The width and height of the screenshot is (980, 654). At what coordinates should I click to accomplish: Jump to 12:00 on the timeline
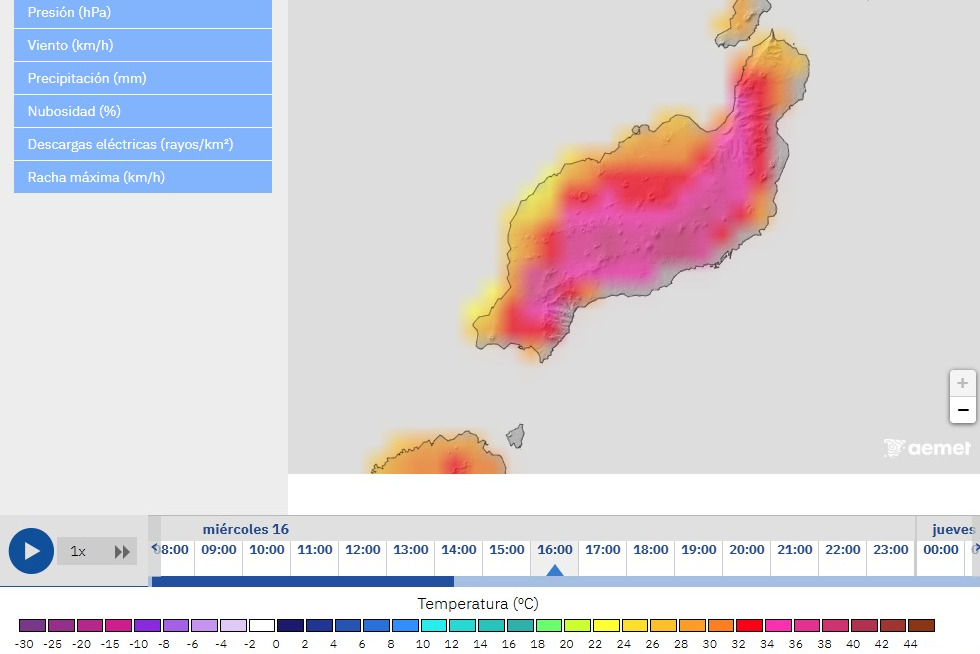click(x=362, y=550)
